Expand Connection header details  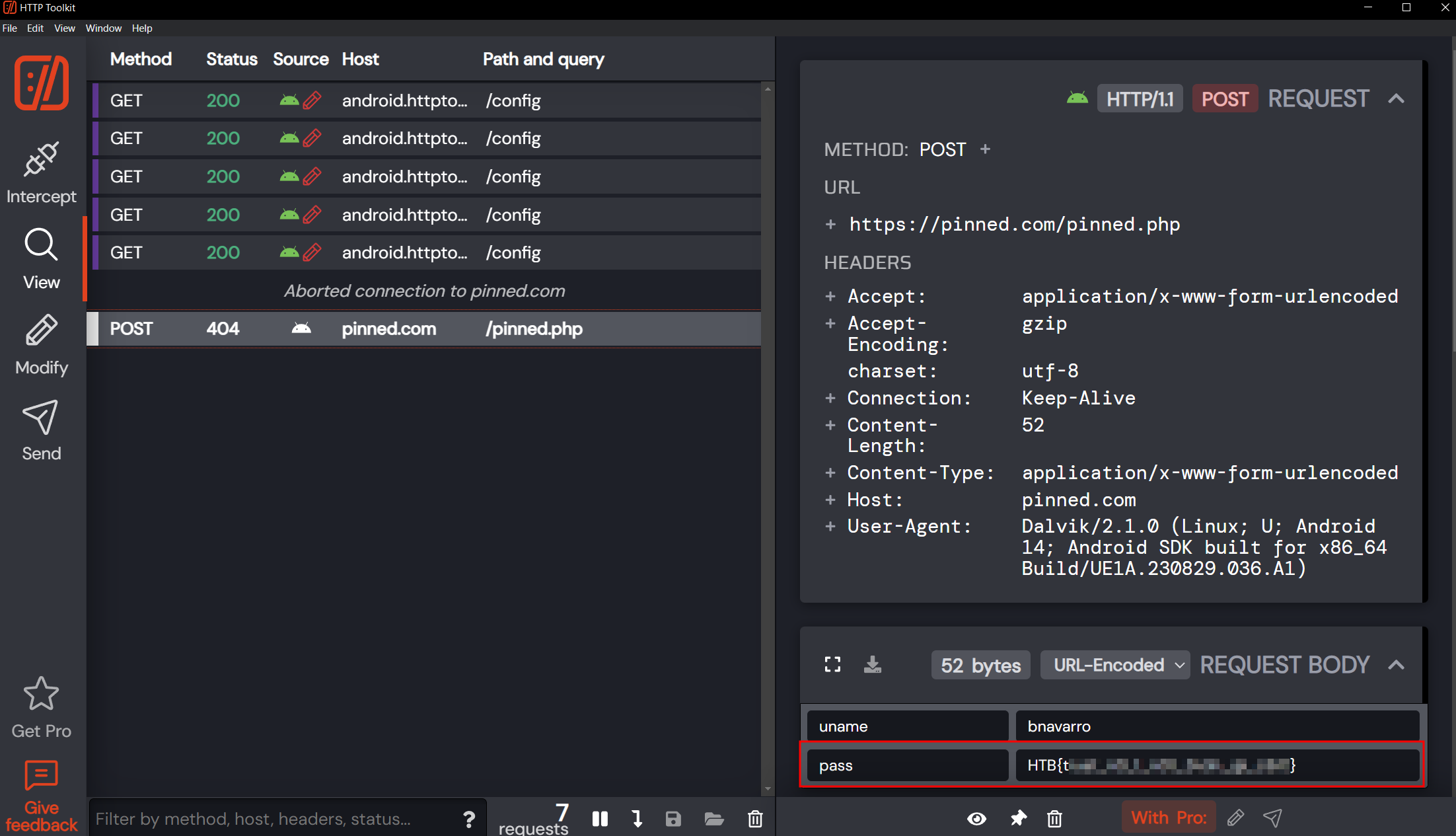click(x=830, y=399)
